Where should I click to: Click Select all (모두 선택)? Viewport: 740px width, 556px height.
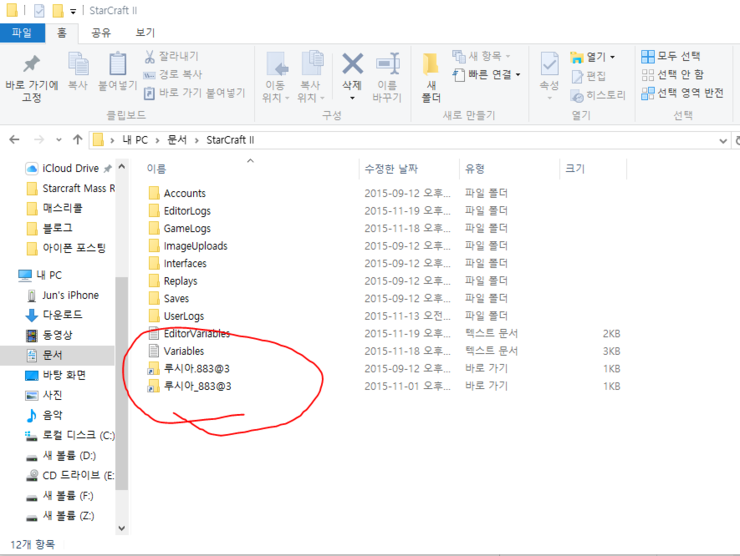[671, 56]
